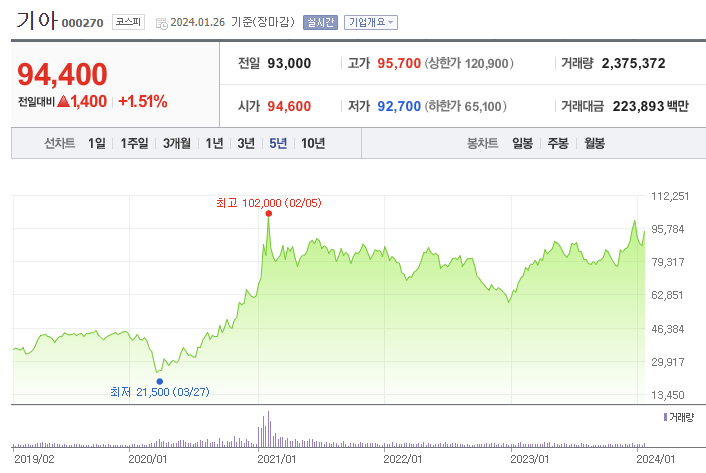The height and width of the screenshot is (473, 706).
Task: Click the 실시간 button
Action: coord(320,22)
